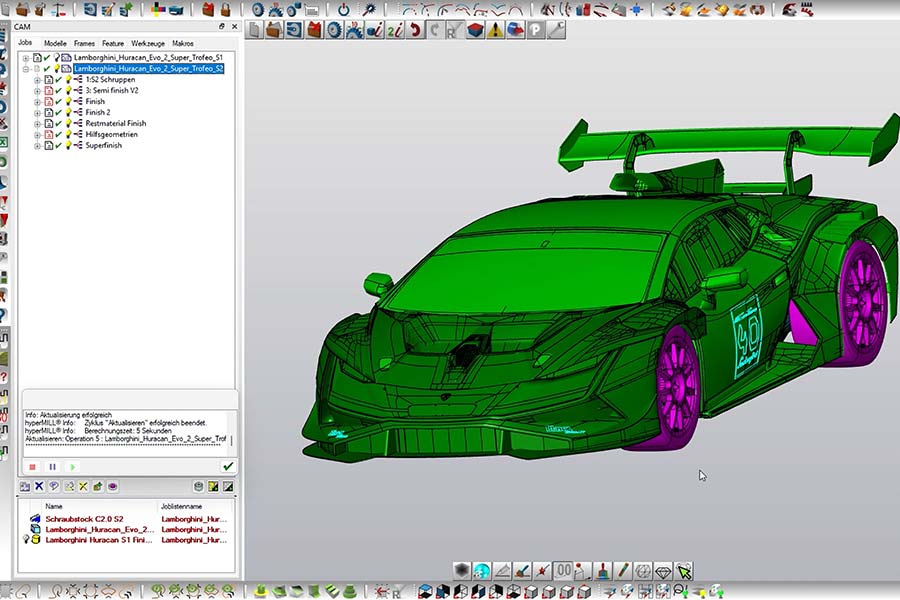Confirm with the green checkmark button
Image resolution: width=900 pixels, height=600 pixels.
(x=228, y=466)
